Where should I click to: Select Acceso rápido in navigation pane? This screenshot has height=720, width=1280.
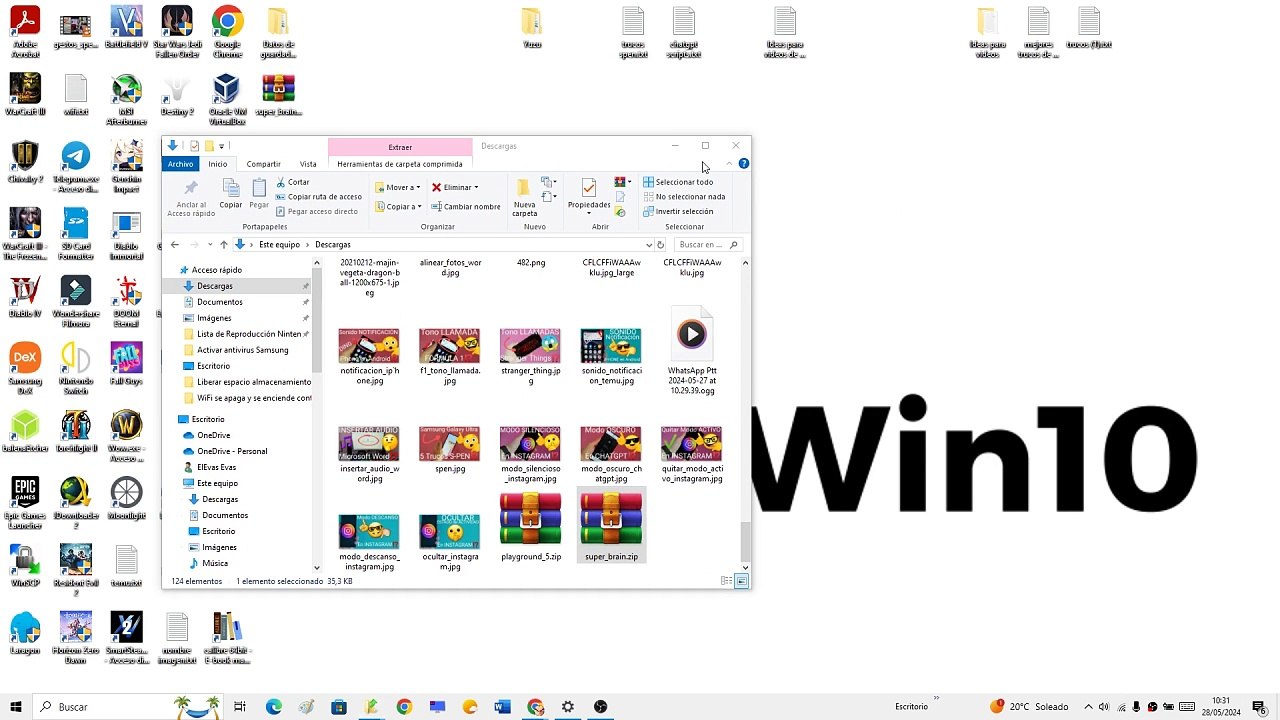pos(210,270)
